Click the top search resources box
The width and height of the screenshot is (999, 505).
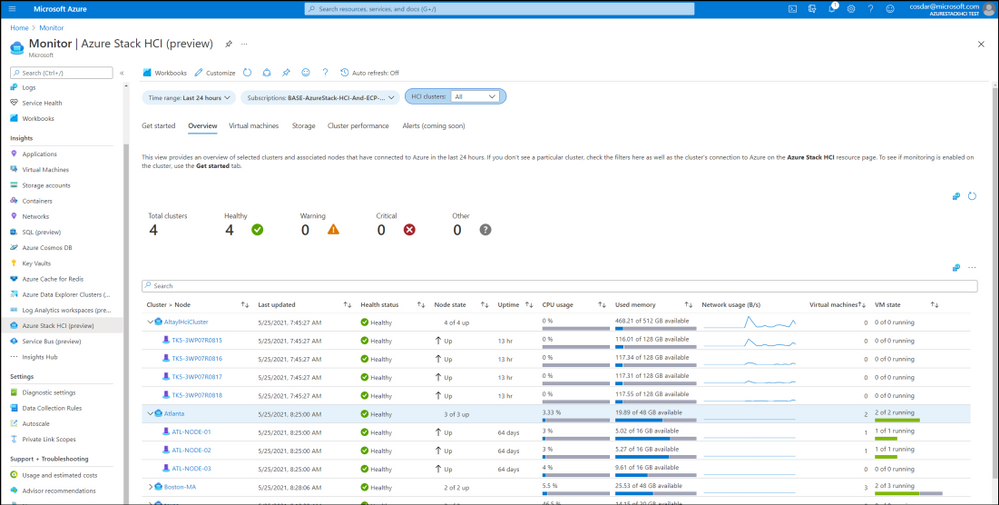(500, 9)
